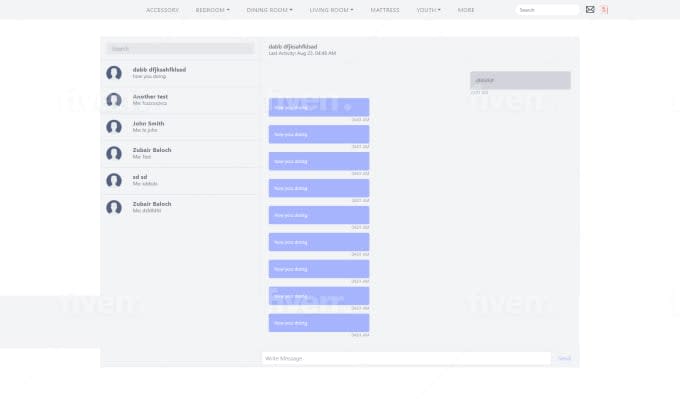The width and height of the screenshot is (680, 399).
Task: Click the red user icon in navbar
Action: coord(605,10)
